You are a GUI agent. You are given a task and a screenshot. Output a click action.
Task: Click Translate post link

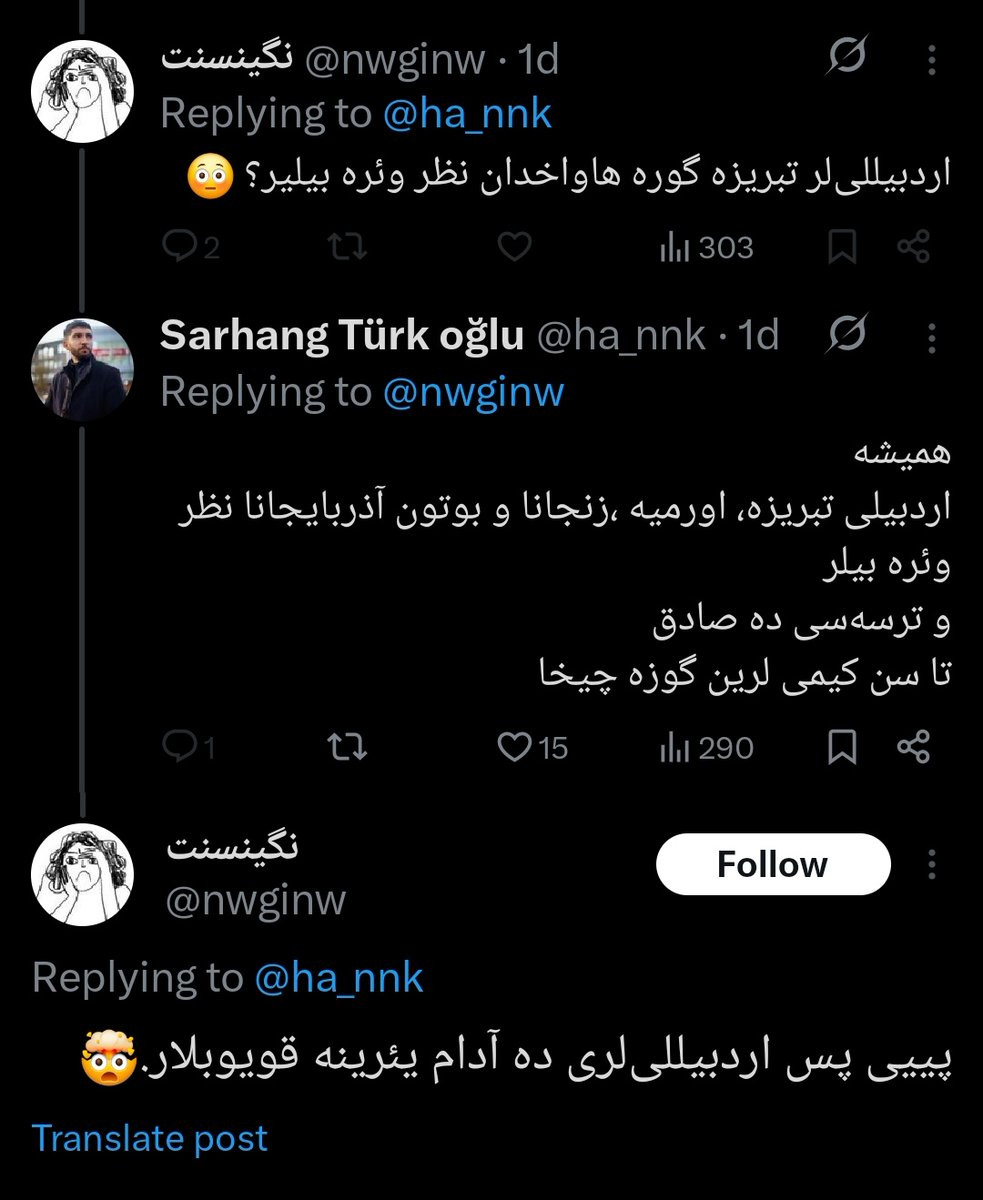150,1138
